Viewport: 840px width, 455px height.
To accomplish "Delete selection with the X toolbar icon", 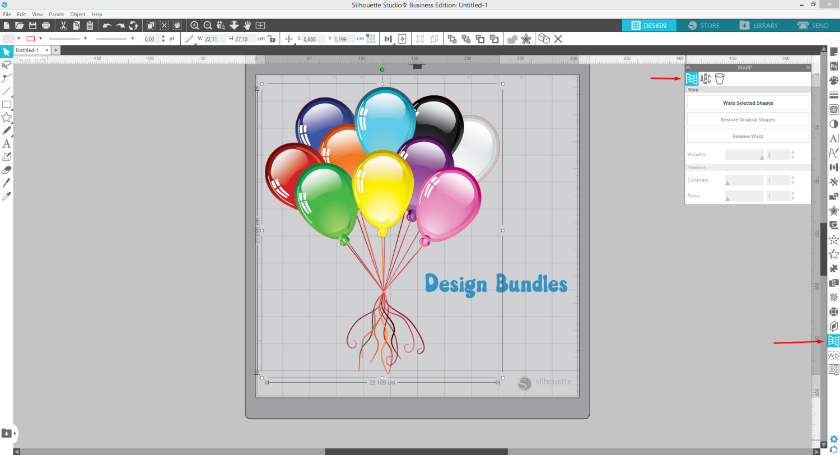I will pyautogui.click(x=558, y=39).
